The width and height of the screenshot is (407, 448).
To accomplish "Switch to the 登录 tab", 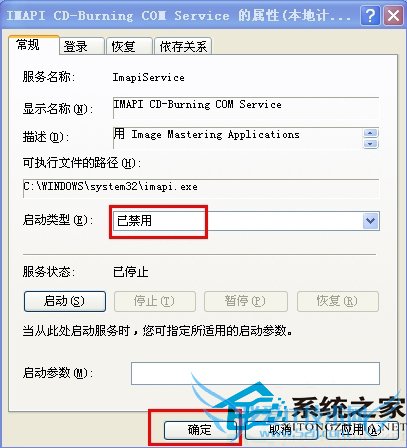I will [82, 46].
